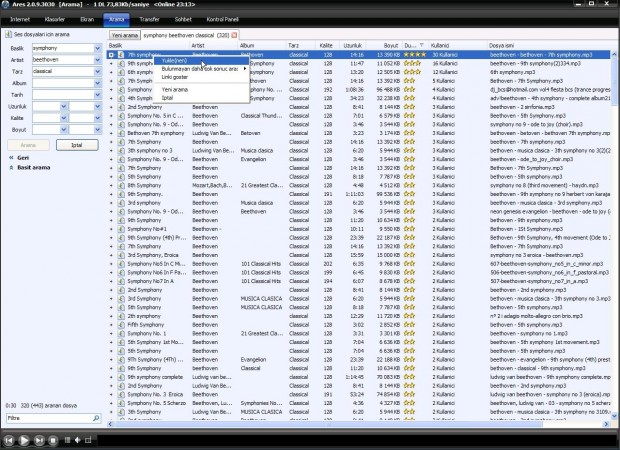
Task: Click the fullscreen icon in the player bar
Action: (x=88, y=440)
